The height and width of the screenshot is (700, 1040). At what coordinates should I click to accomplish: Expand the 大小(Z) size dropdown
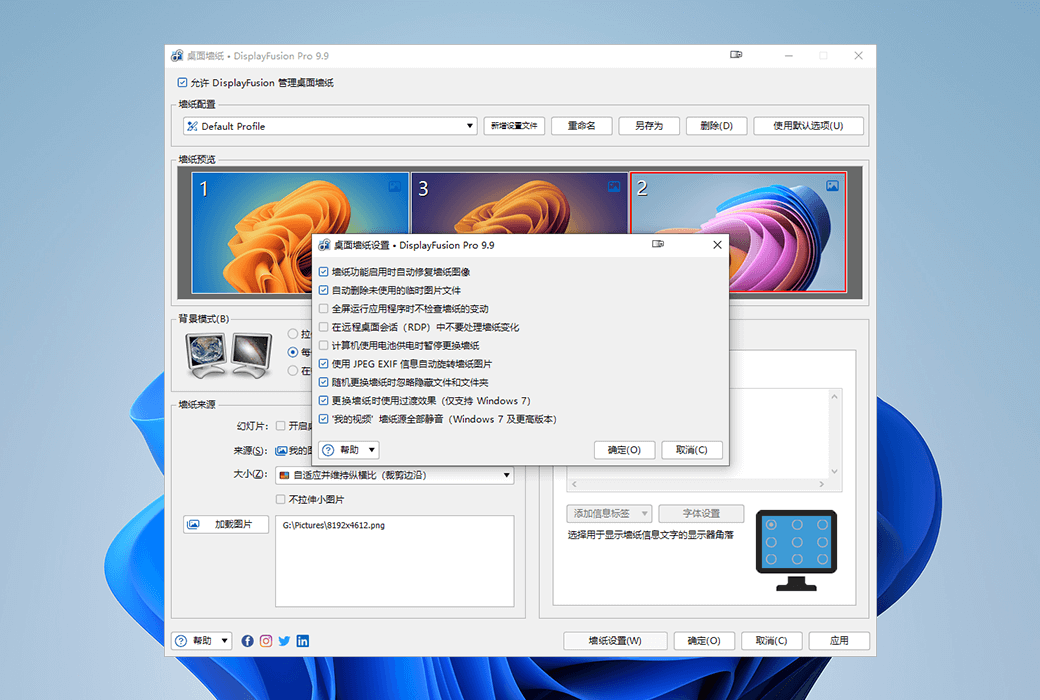tap(395, 475)
